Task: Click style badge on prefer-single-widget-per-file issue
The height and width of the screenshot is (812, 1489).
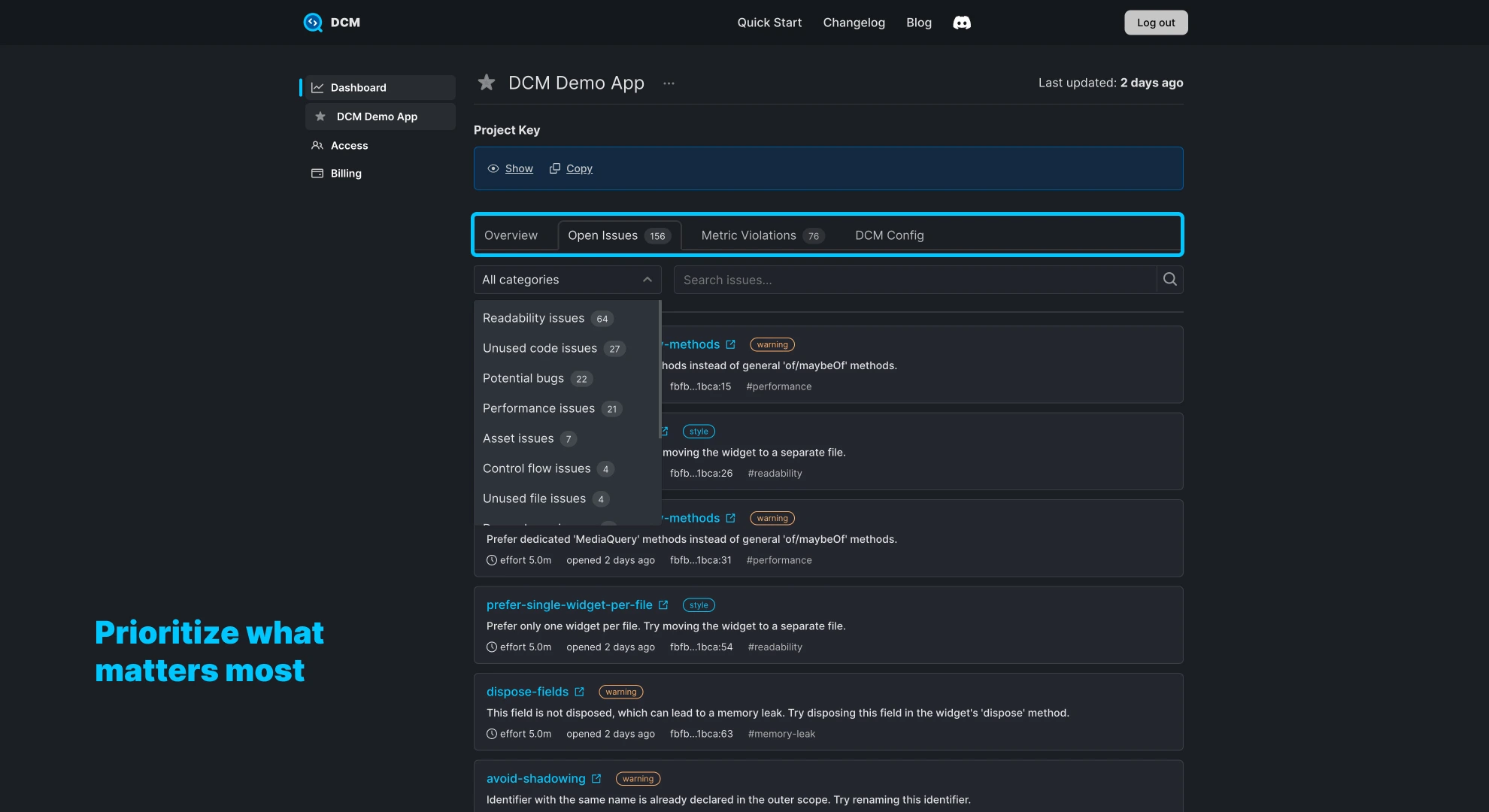Action: tap(699, 605)
